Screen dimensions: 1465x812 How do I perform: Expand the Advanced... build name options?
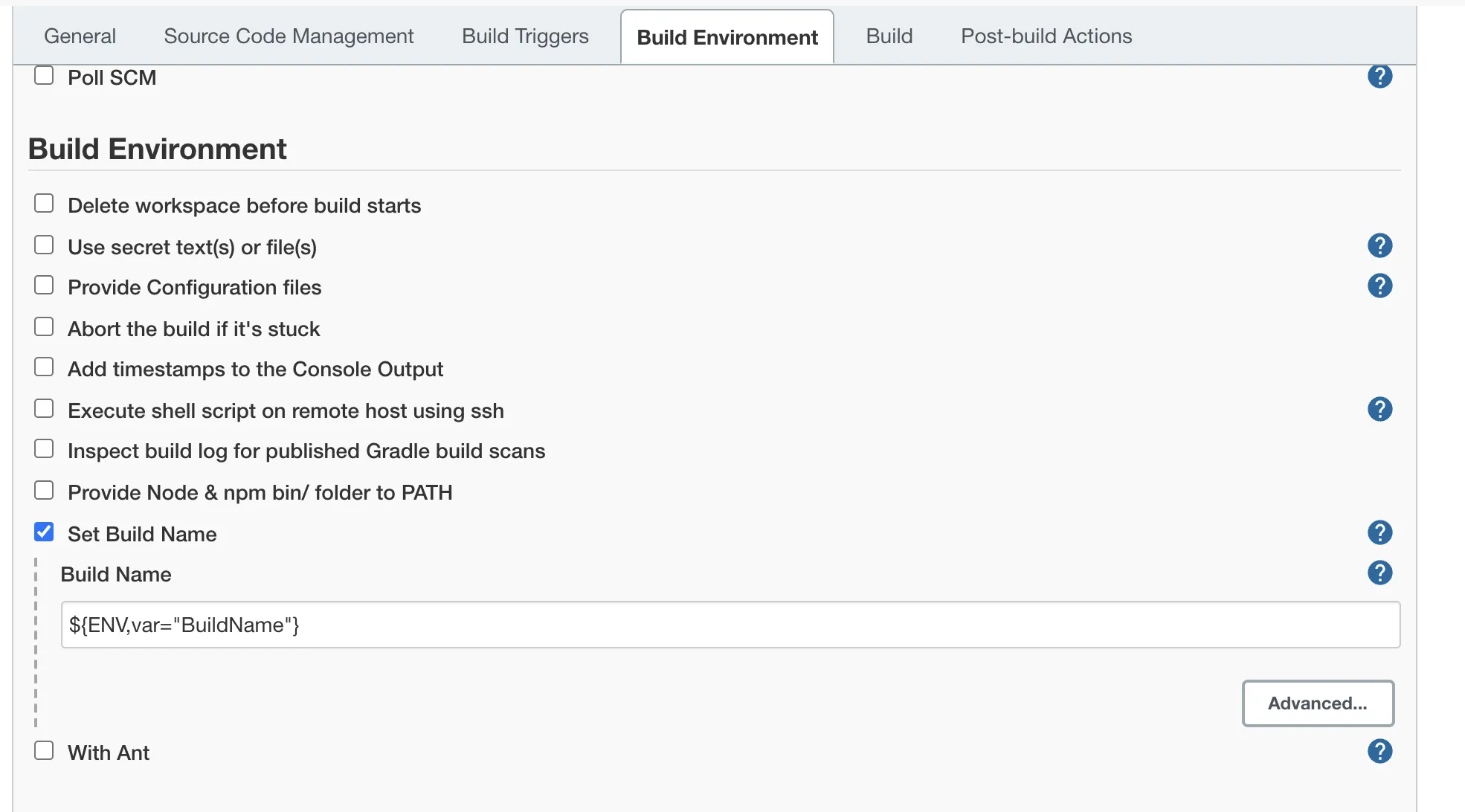coord(1317,703)
